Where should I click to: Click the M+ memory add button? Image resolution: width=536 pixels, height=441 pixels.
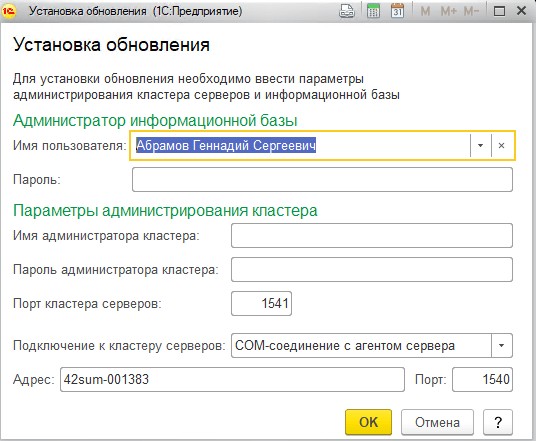[448, 11]
